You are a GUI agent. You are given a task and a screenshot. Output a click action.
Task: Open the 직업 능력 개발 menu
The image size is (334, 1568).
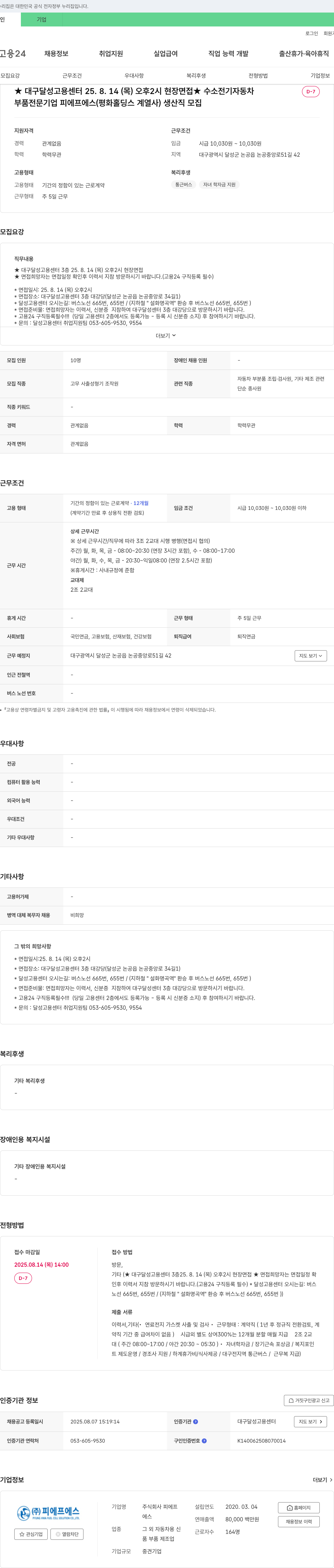228,54
